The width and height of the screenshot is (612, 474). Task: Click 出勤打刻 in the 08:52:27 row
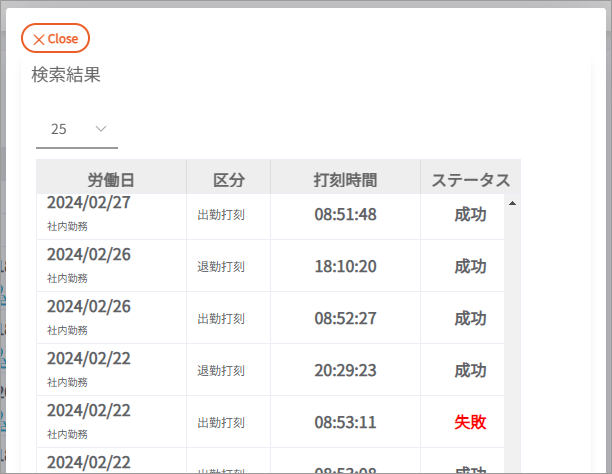tap(221, 319)
